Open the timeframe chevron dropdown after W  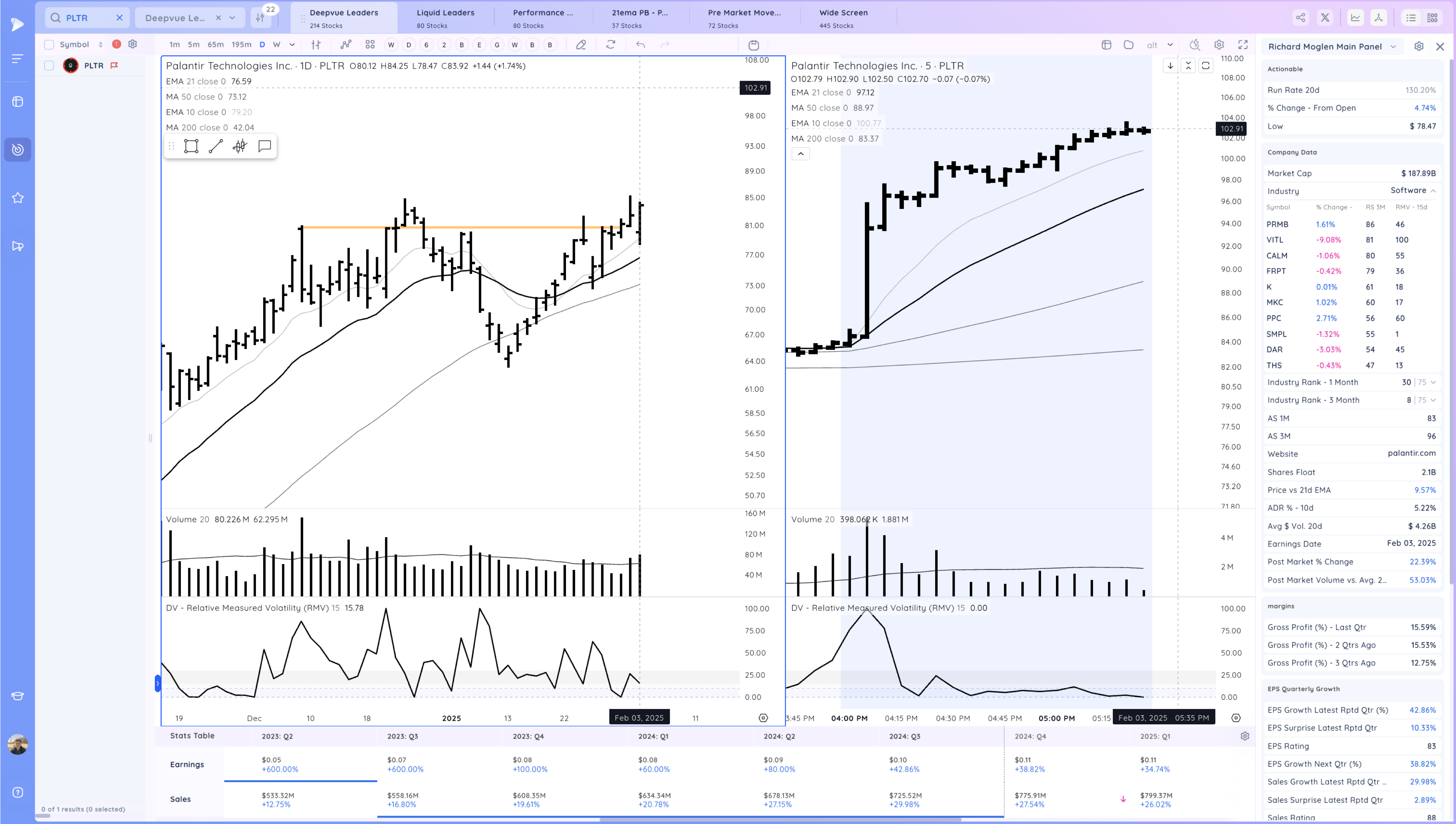coord(292,45)
